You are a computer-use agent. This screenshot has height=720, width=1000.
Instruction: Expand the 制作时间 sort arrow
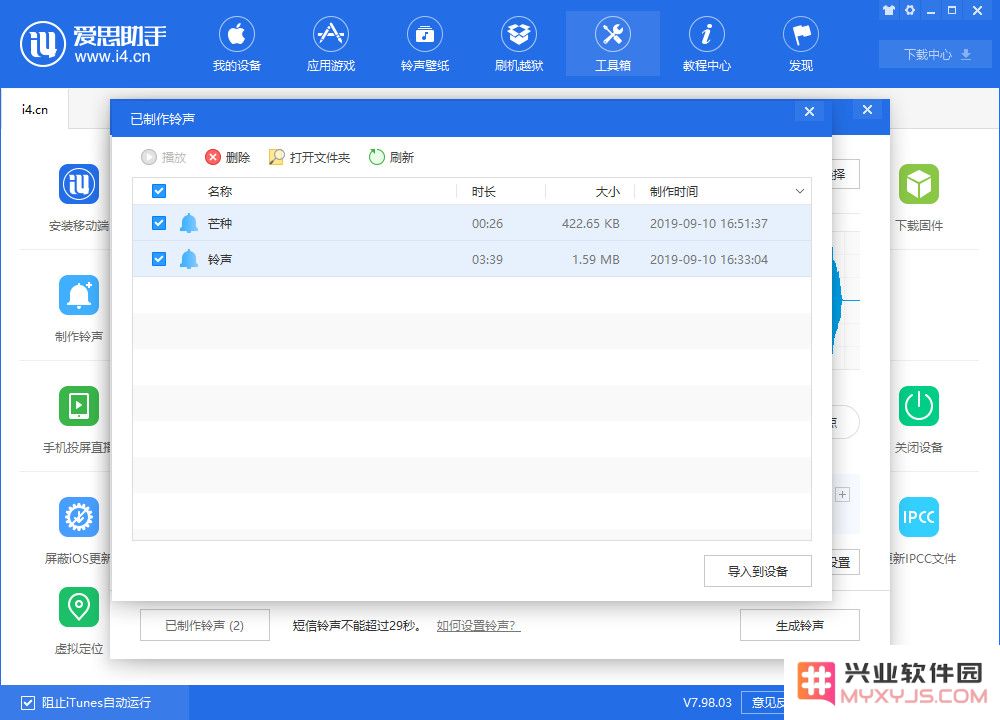click(x=800, y=191)
